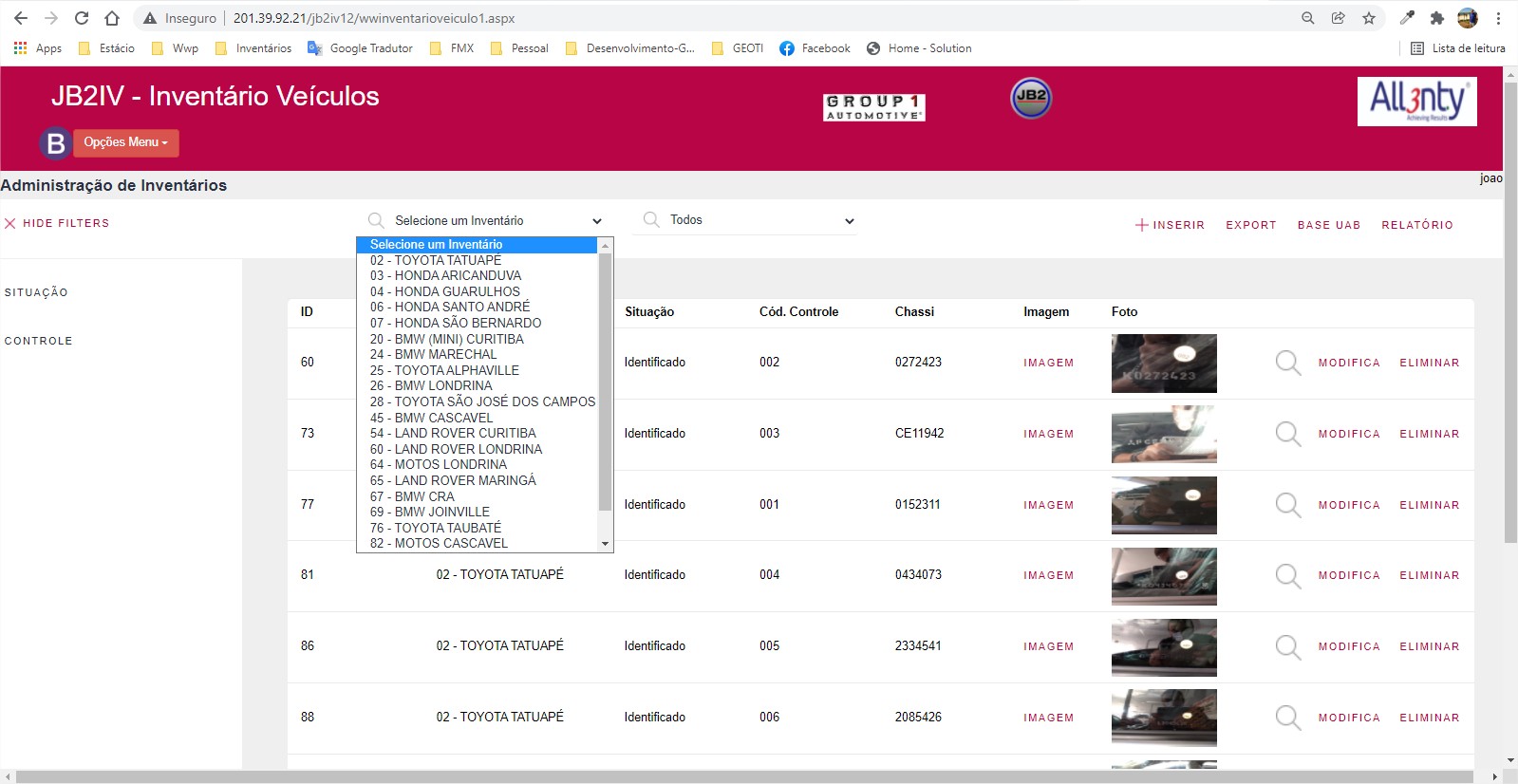Viewport: 1518px width, 784px height.
Task: Open the Facebook bookmark
Action: click(x=815, y=48)
